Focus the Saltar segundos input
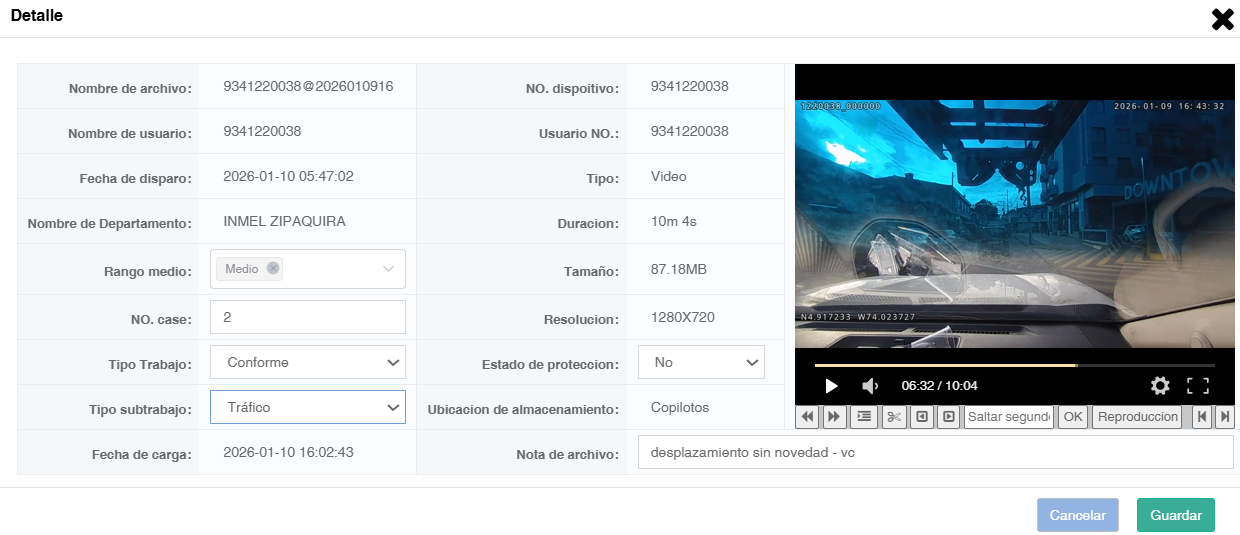Screen dimensions: 1240x535 click(x=1009, y=416)
